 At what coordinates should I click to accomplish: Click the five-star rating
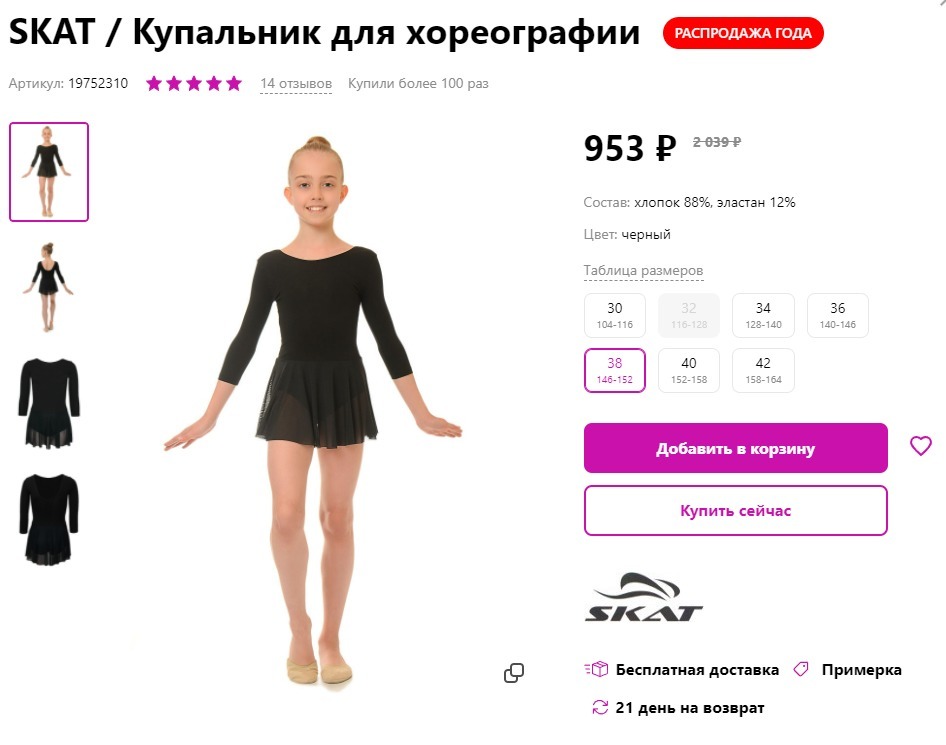pos(194,83)
